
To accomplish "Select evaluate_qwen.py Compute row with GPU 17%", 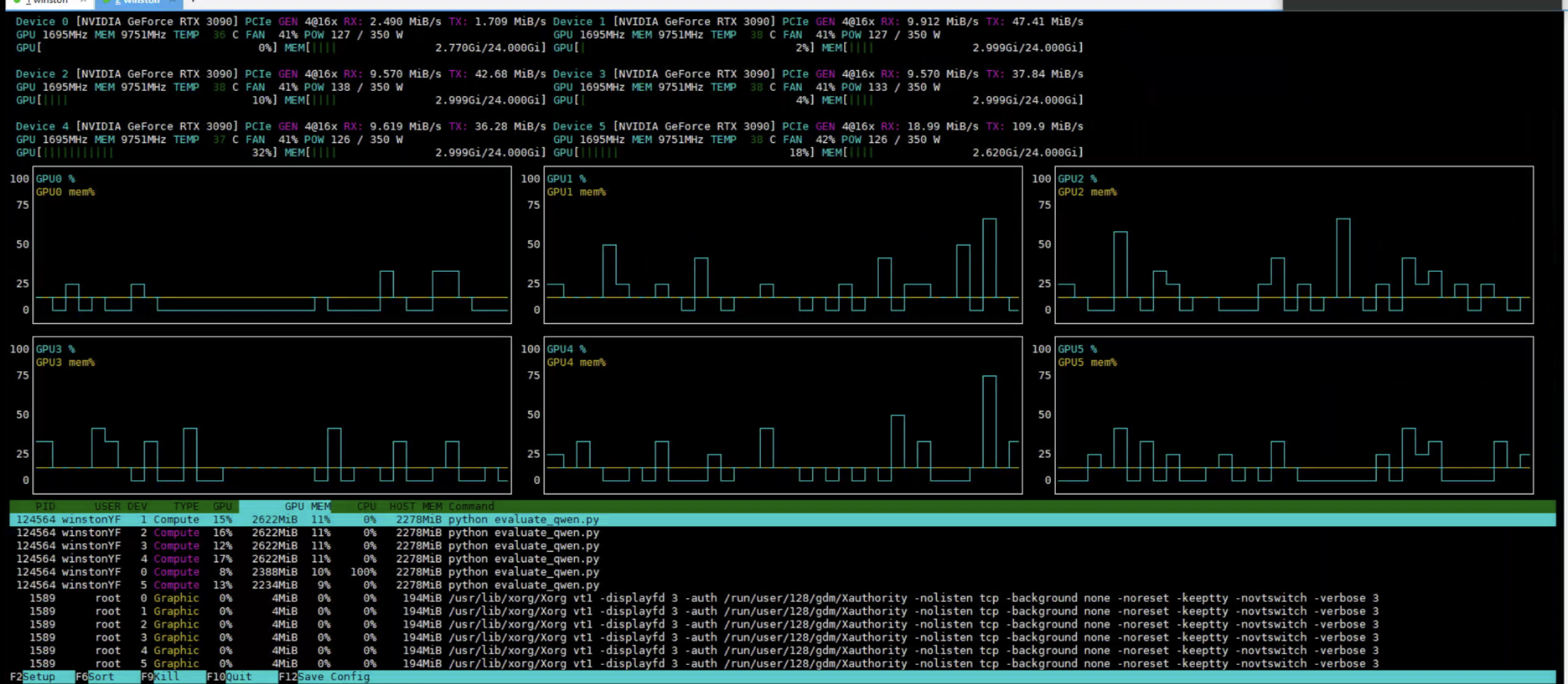I will pyautogui.click(x=782, y=559).
